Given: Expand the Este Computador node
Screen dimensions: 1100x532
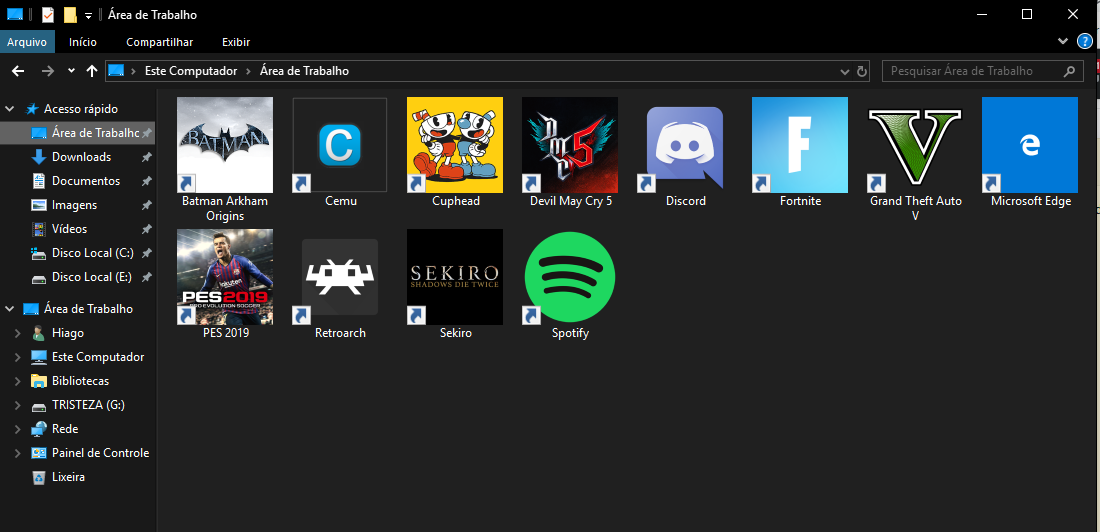Looking at the screenshot, I should [18, 357].
